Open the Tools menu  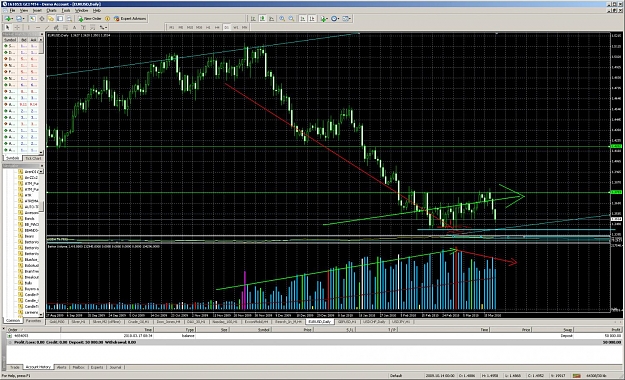[x=66, y=10]
